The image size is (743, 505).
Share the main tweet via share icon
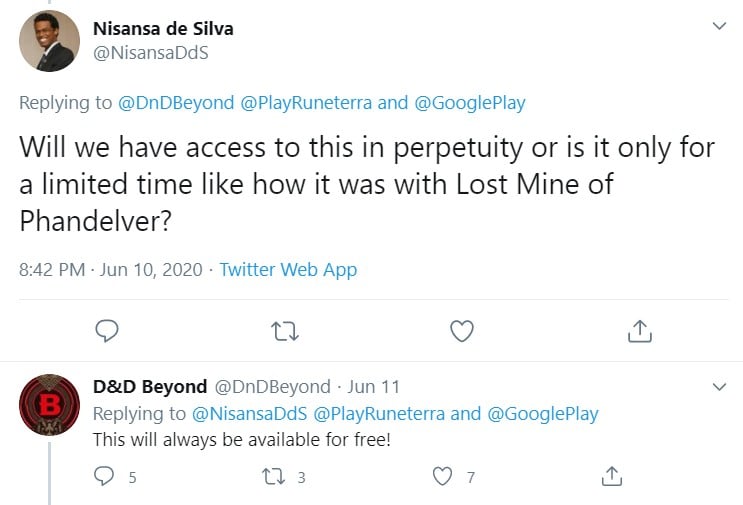(x=640, y=331)
